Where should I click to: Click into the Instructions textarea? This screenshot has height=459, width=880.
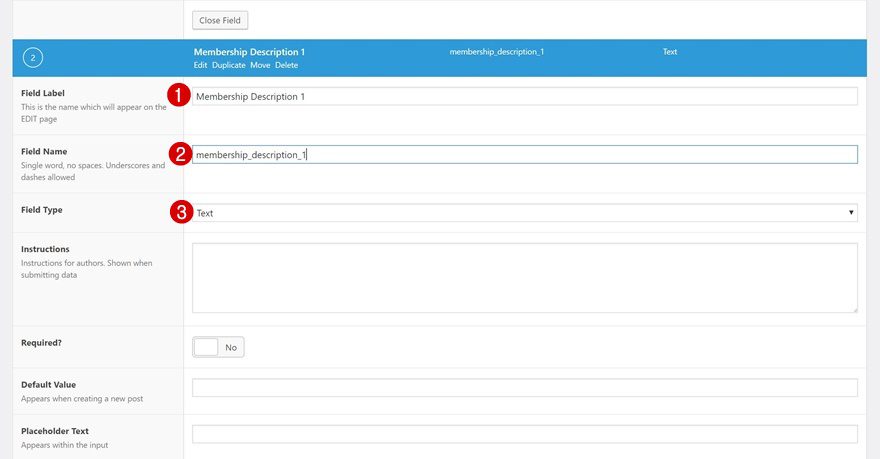[525, 278]
